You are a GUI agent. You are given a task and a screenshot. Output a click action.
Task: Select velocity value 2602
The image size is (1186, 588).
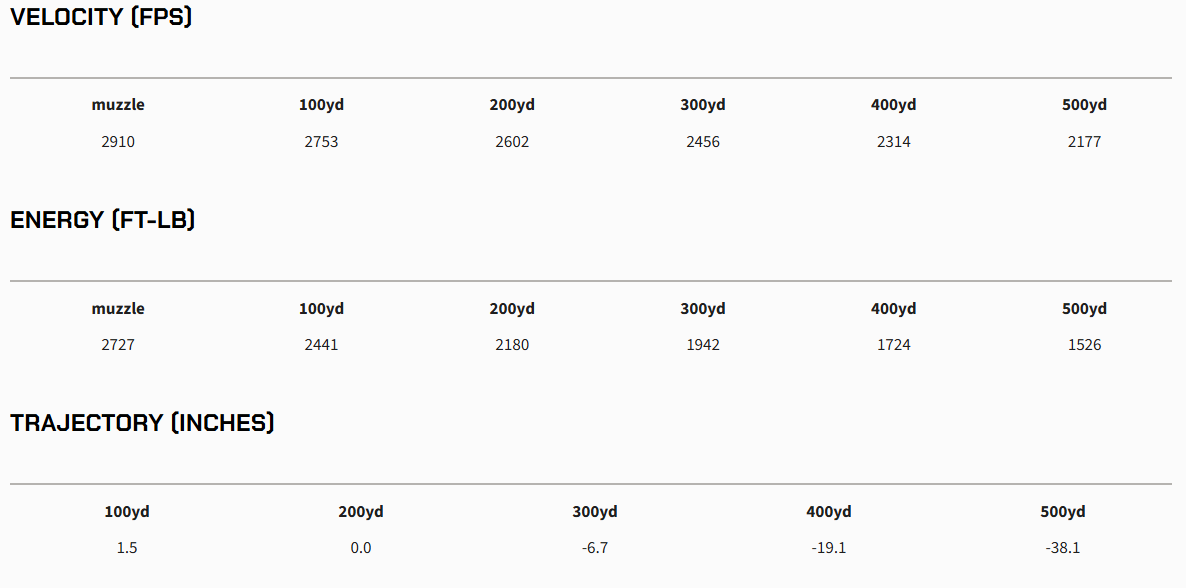click(512, 142)
